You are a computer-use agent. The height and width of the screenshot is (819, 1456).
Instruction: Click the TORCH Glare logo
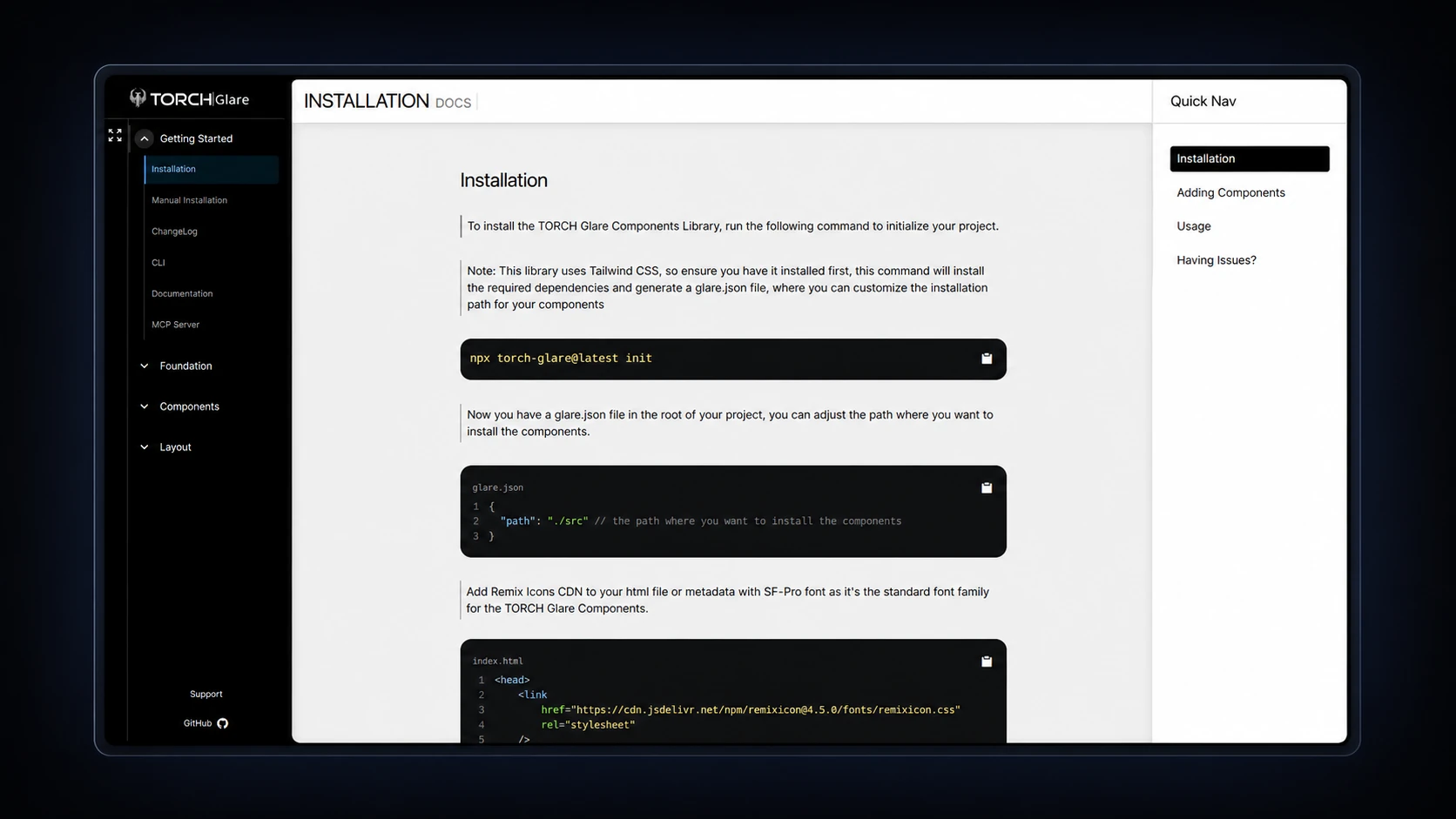pyautogui.click(x=189, y=98)
